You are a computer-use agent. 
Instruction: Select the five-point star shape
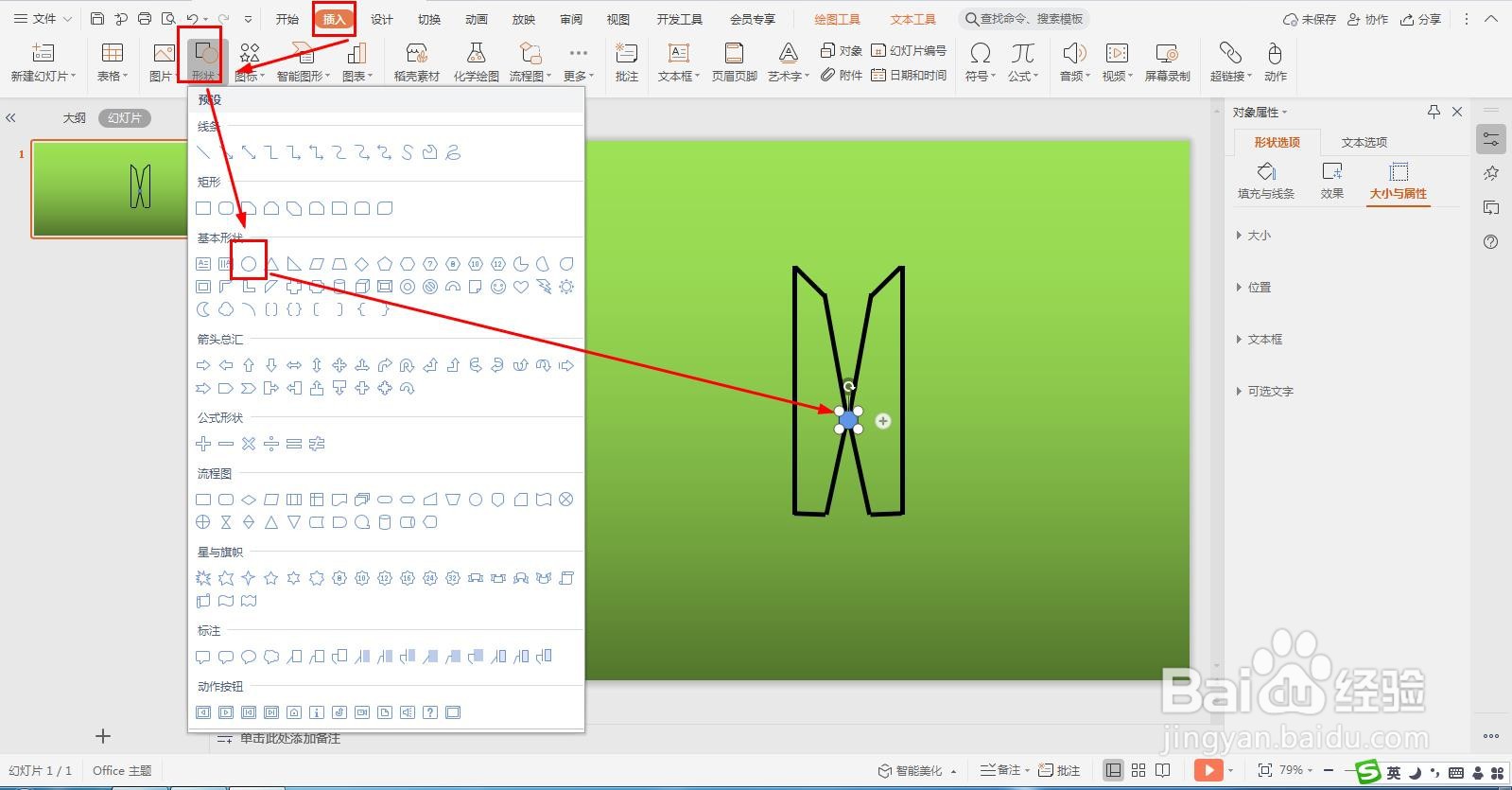pos(271,578)
